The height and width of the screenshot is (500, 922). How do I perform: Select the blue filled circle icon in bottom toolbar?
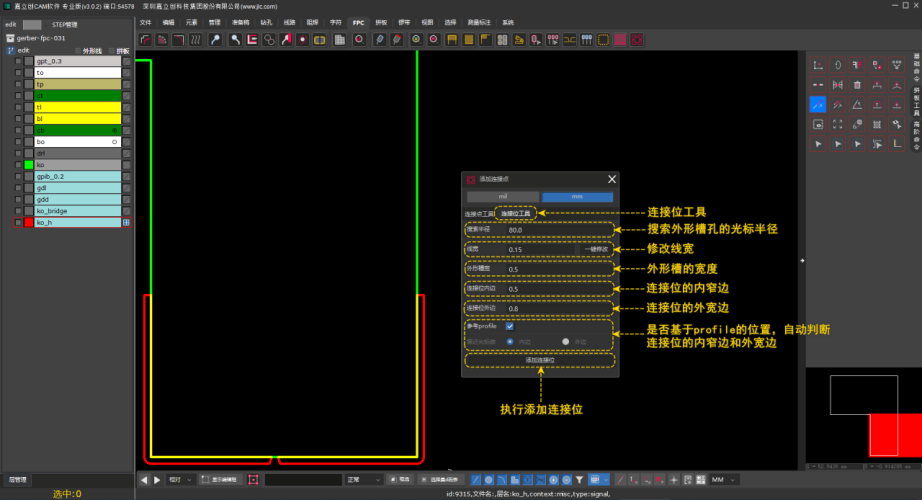[x=488, y=480]
